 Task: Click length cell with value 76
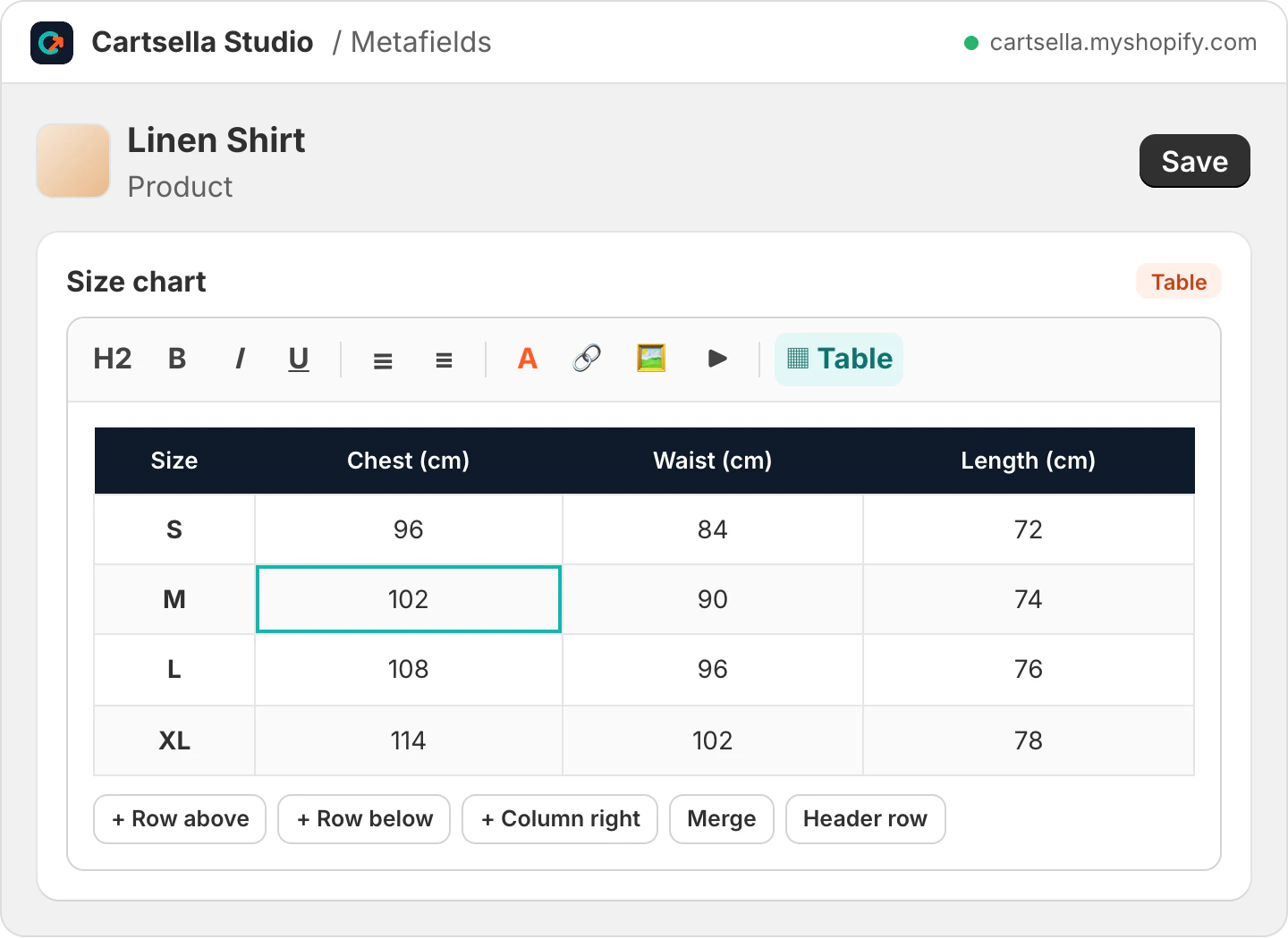(x=1029, y=669)
